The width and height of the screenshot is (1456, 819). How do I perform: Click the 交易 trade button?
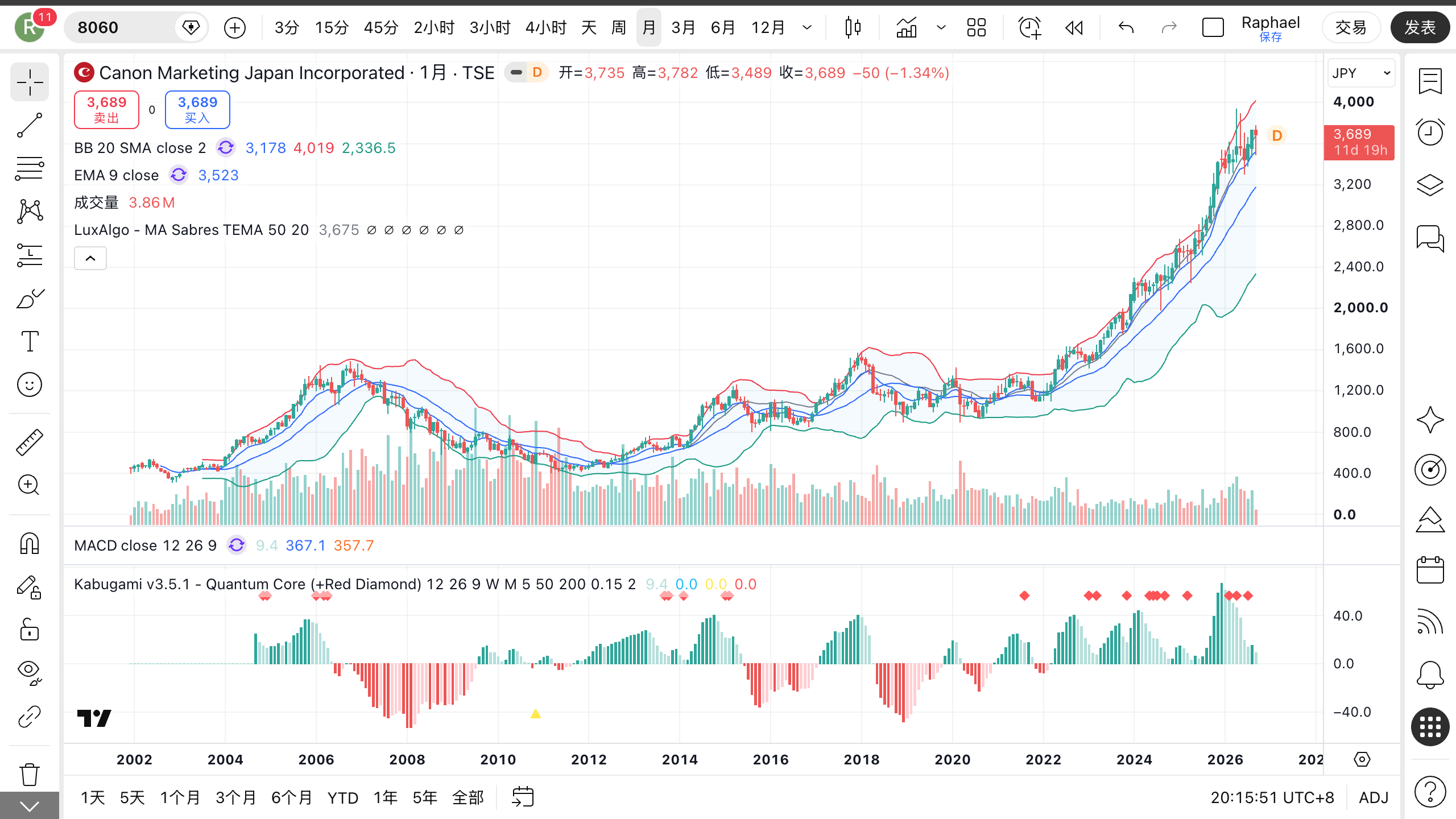1351,27
